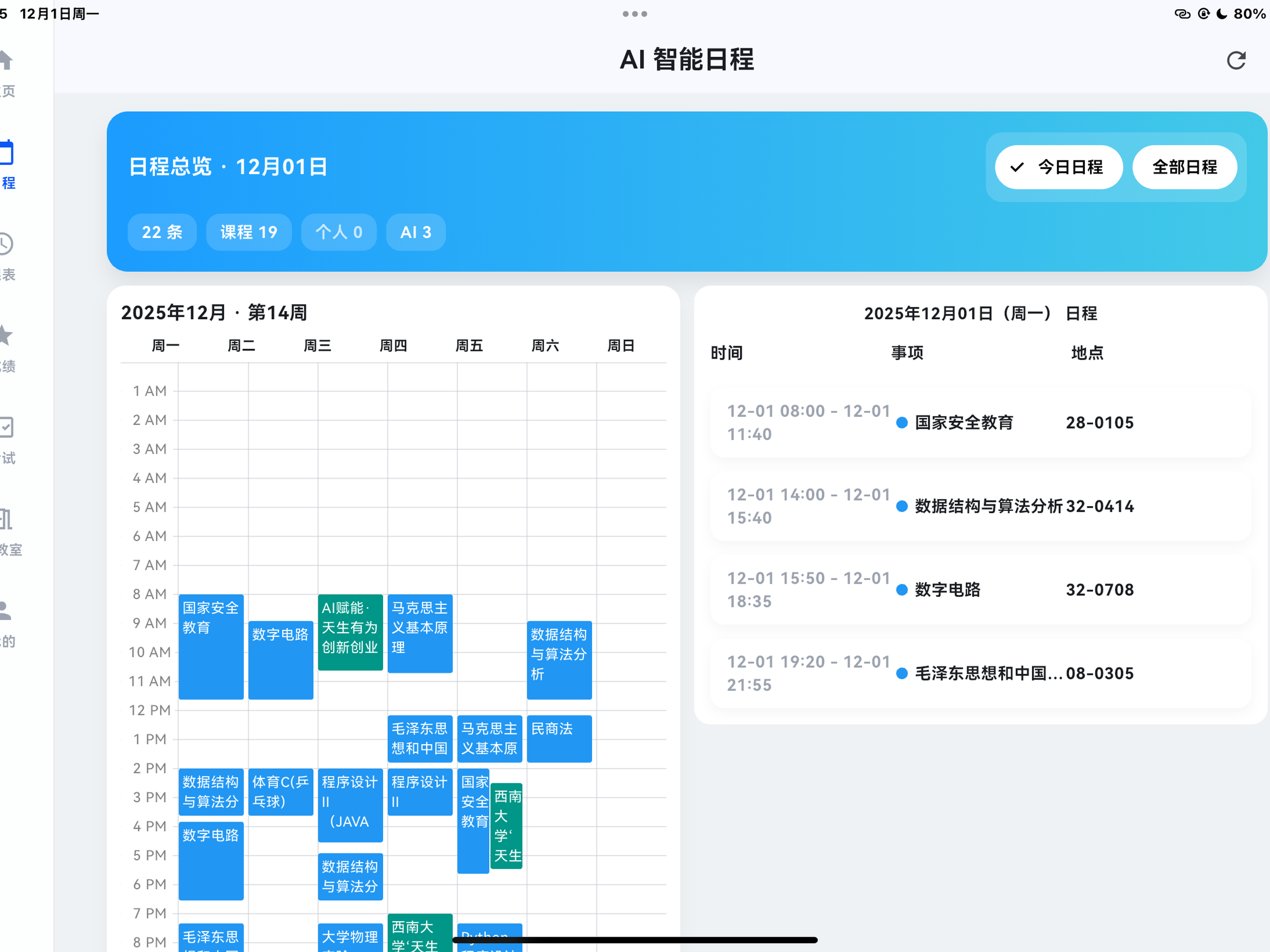Open the building classroom icon in sidebar

coord(6,519)
